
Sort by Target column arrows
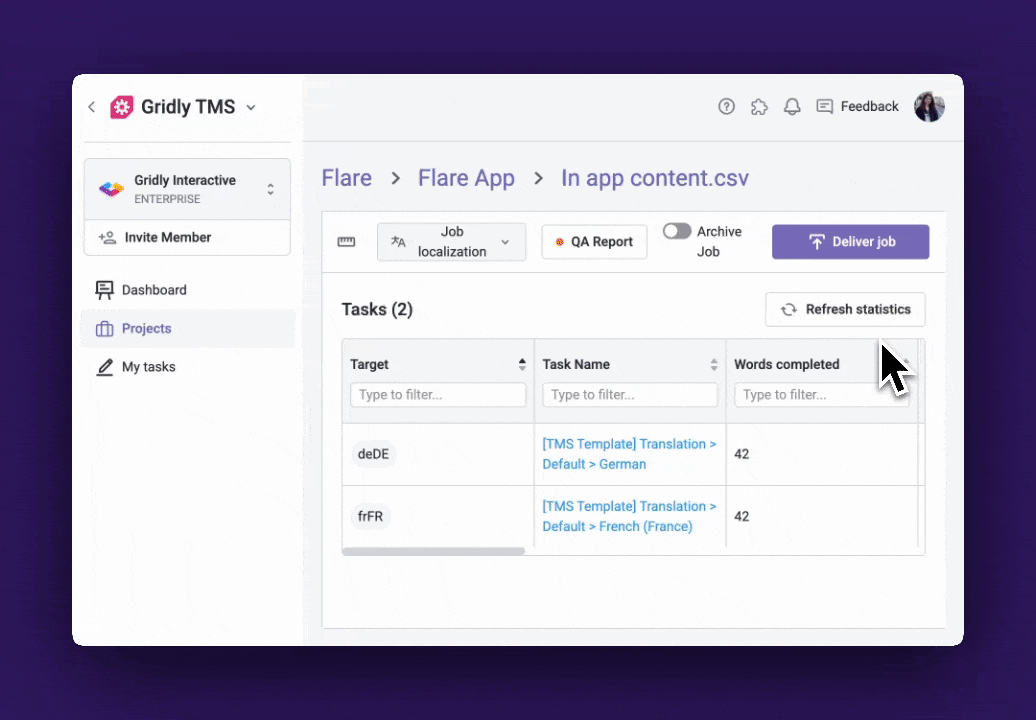(522, 364)
